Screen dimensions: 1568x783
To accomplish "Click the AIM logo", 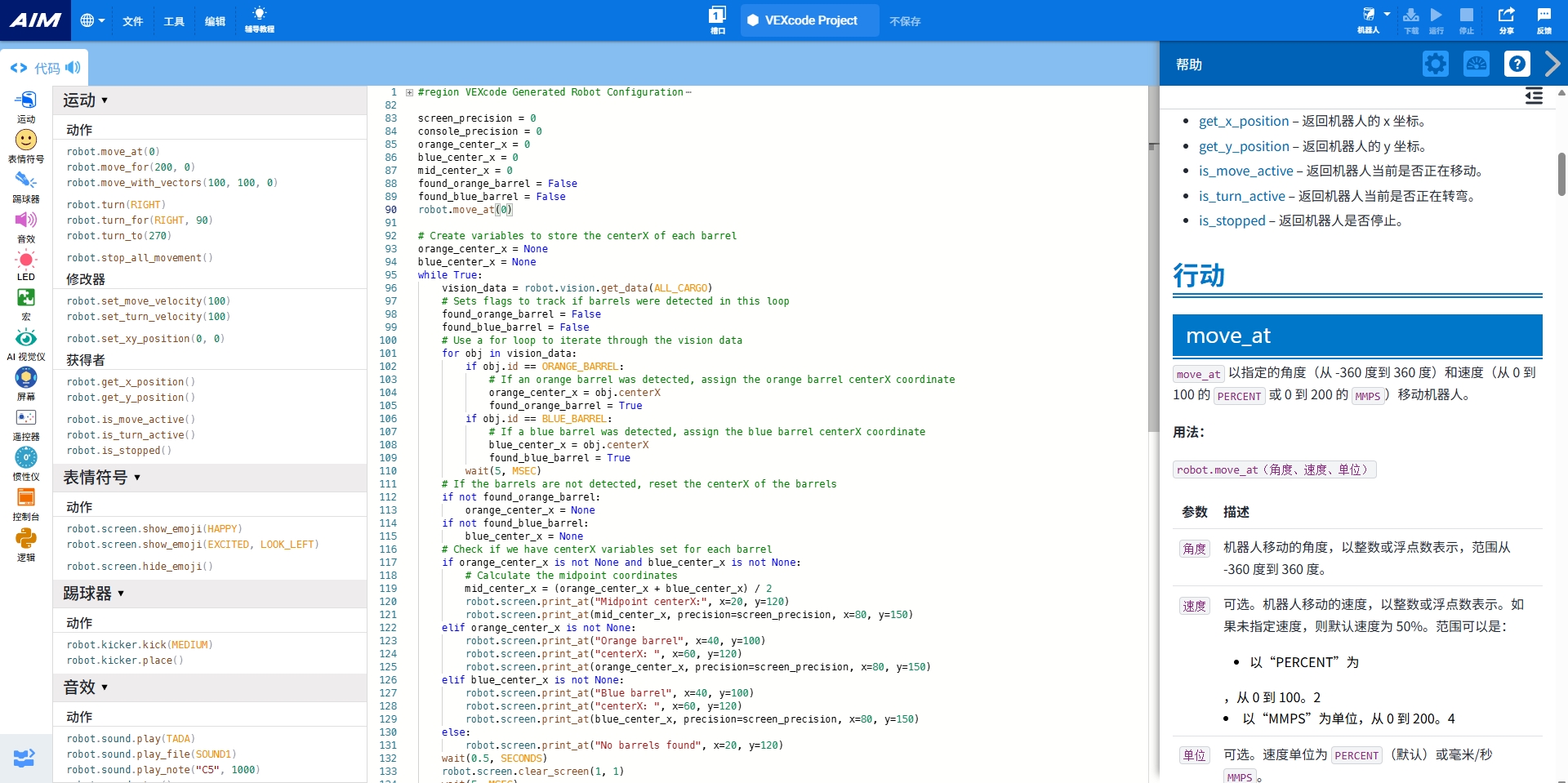I will [35, 20].
